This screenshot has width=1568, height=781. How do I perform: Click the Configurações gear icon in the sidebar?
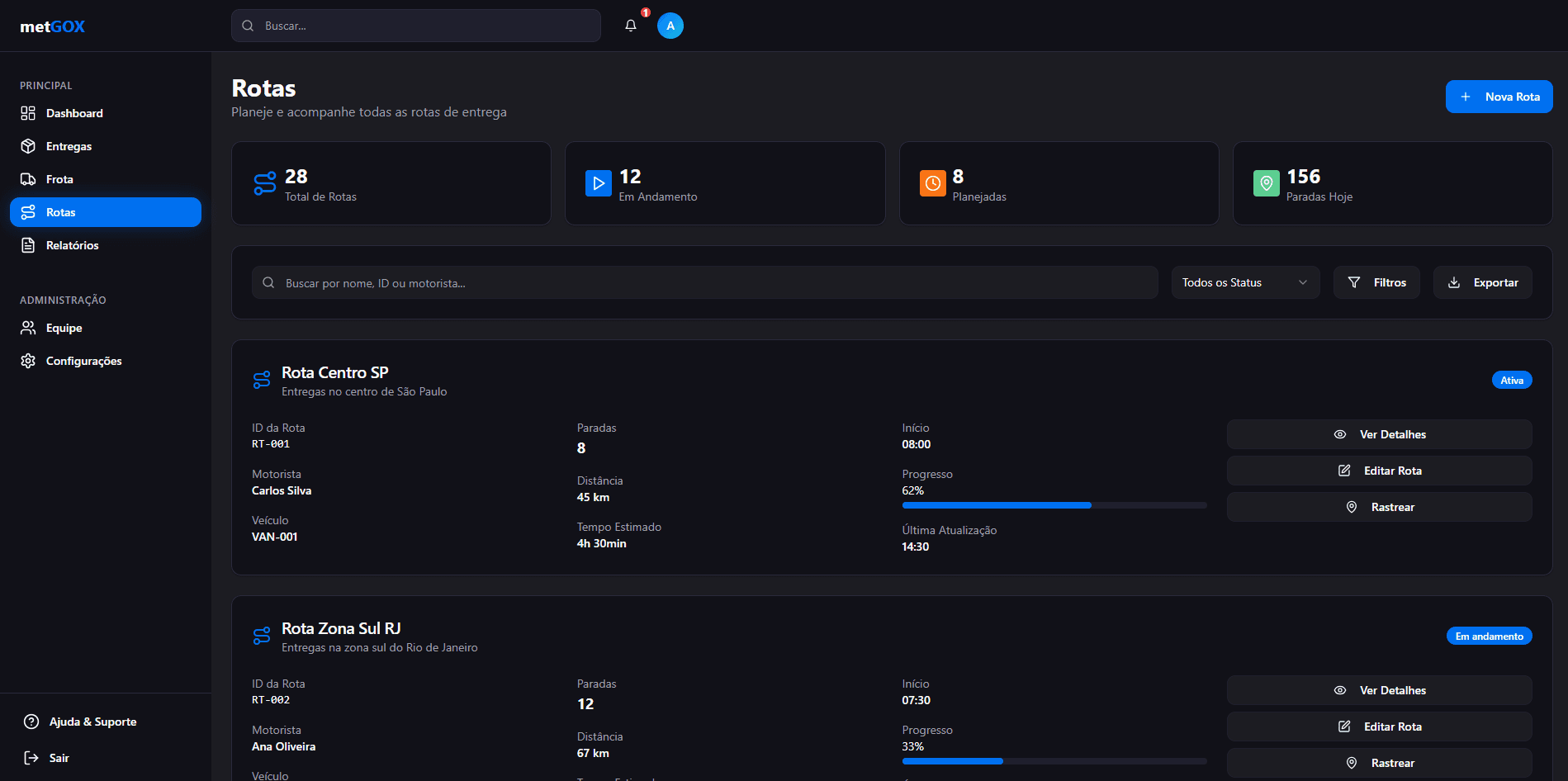pos(28,361)
